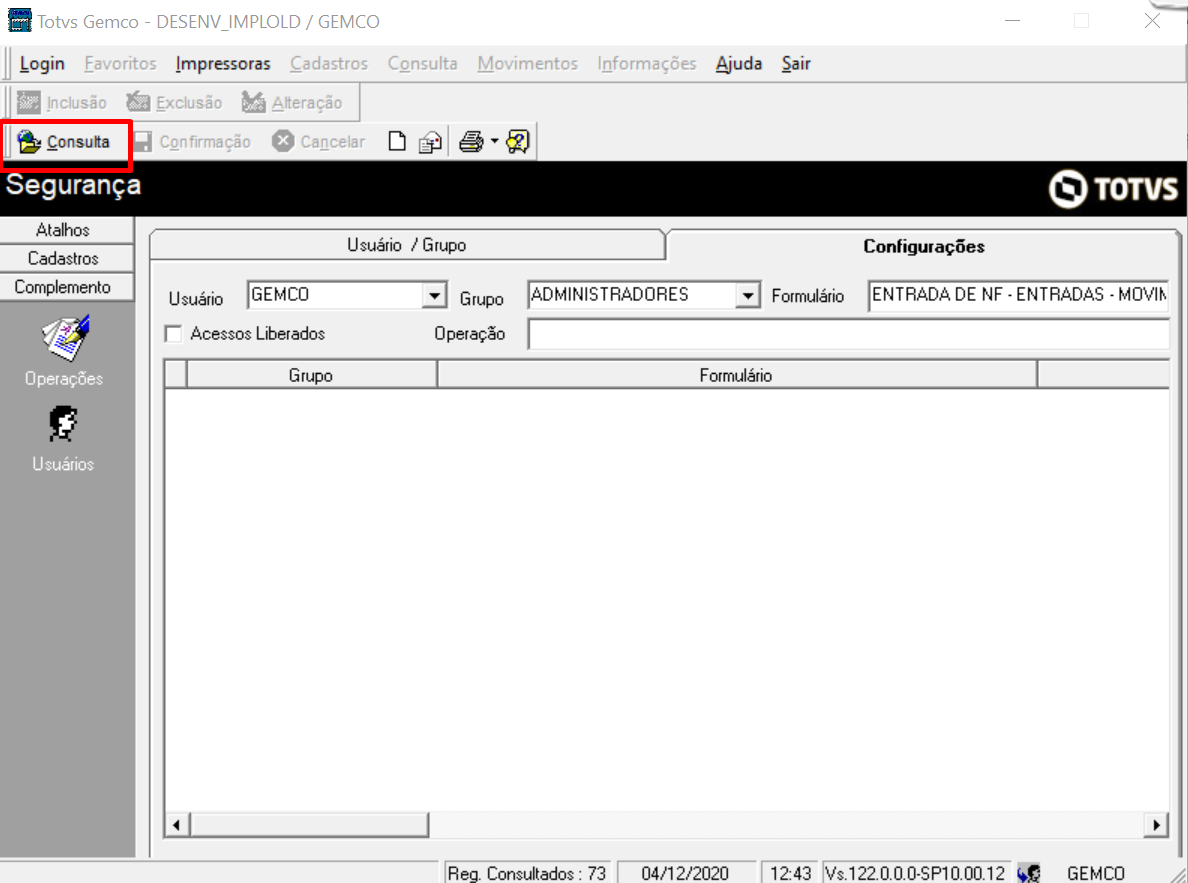Click the TOTVS logo in the banner

click(x=1114, y=189)
